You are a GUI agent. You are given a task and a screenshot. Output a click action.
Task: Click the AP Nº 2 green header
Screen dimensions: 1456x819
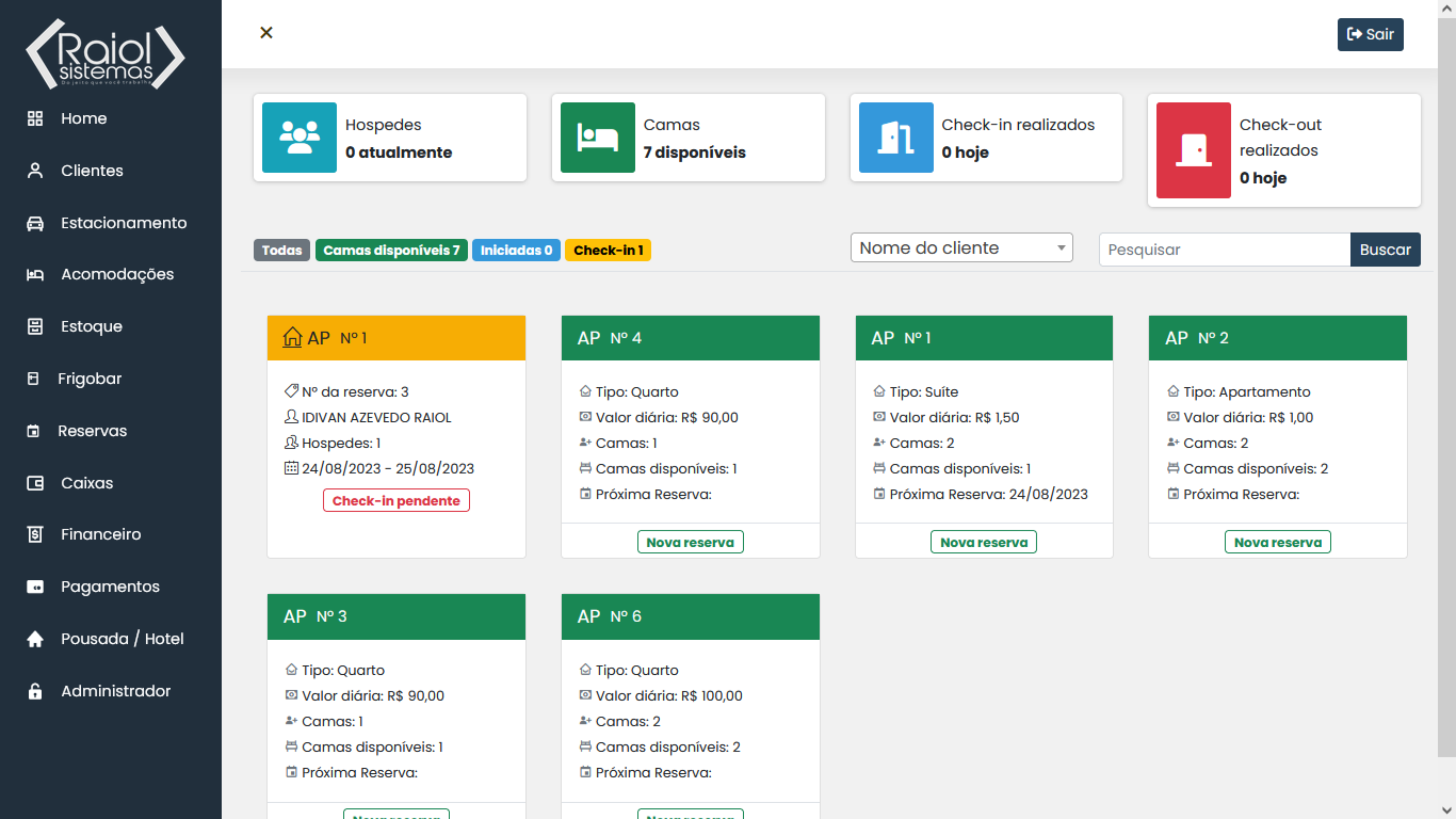point(1277,338)
